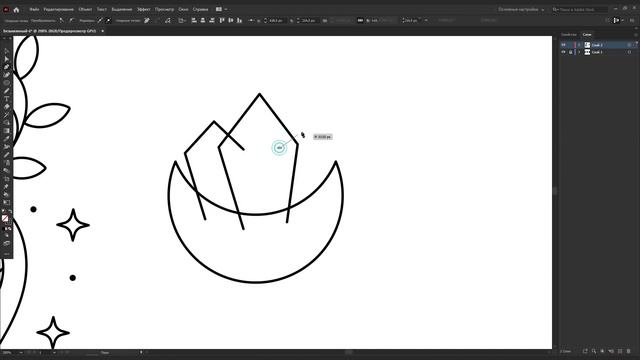This screenshot has width=640, height=360.
Task: Open the Справка menu
Action: (200, 9)
